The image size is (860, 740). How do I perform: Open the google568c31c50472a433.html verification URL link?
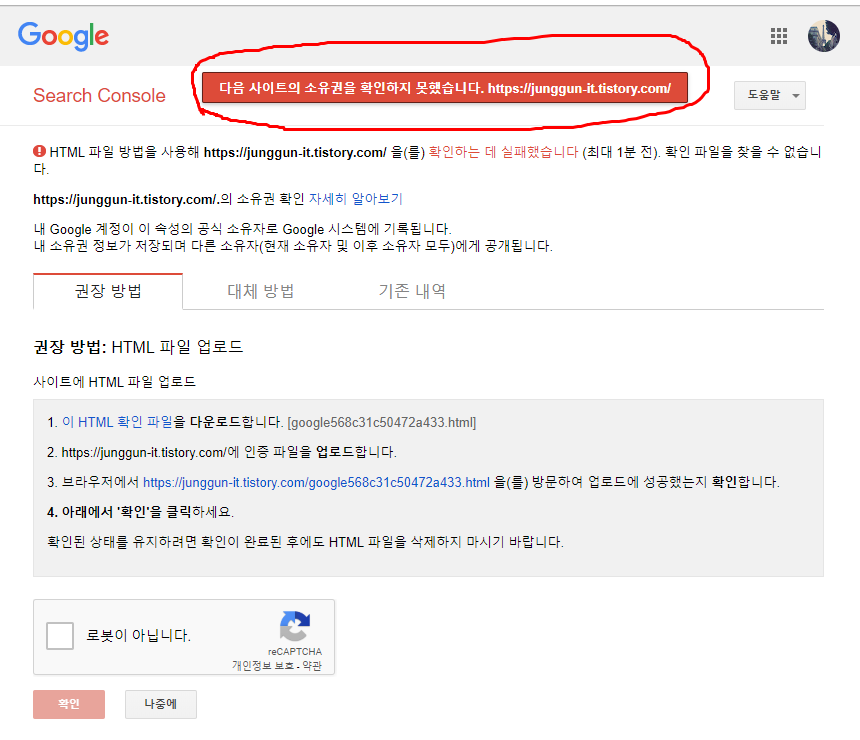click(316, 483)
